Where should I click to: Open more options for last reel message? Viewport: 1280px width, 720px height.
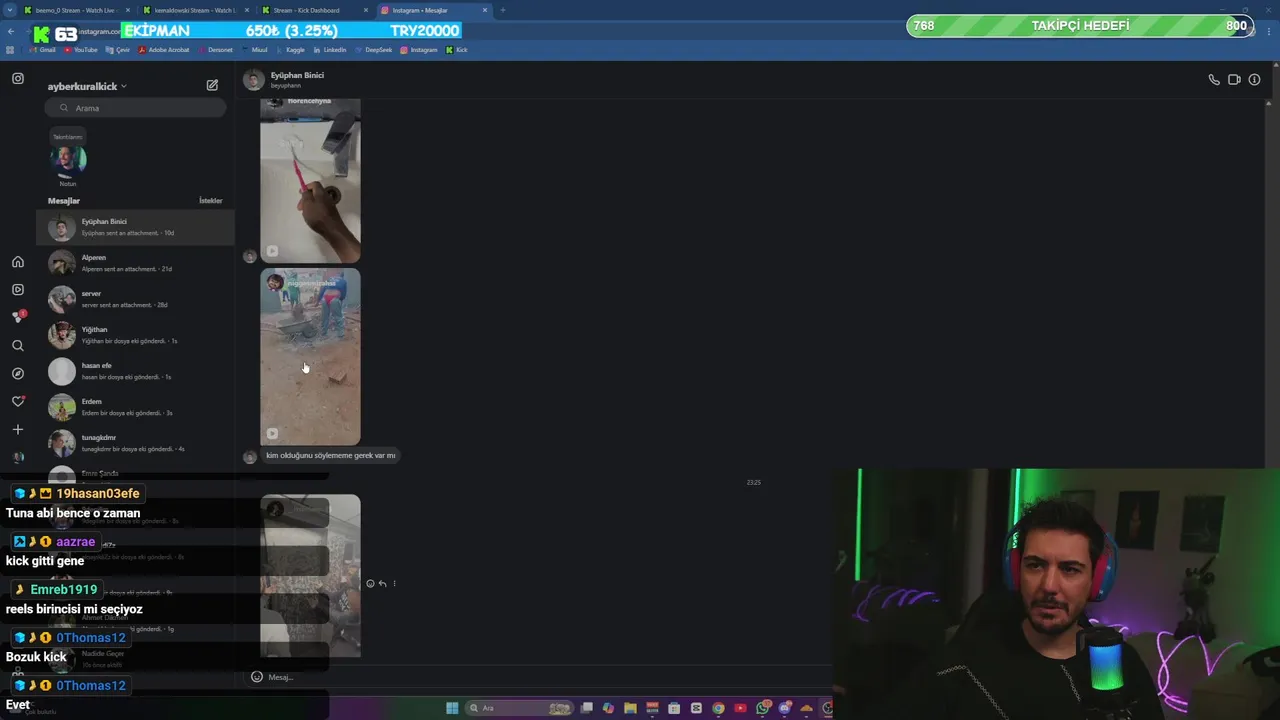tap(394, 584)
